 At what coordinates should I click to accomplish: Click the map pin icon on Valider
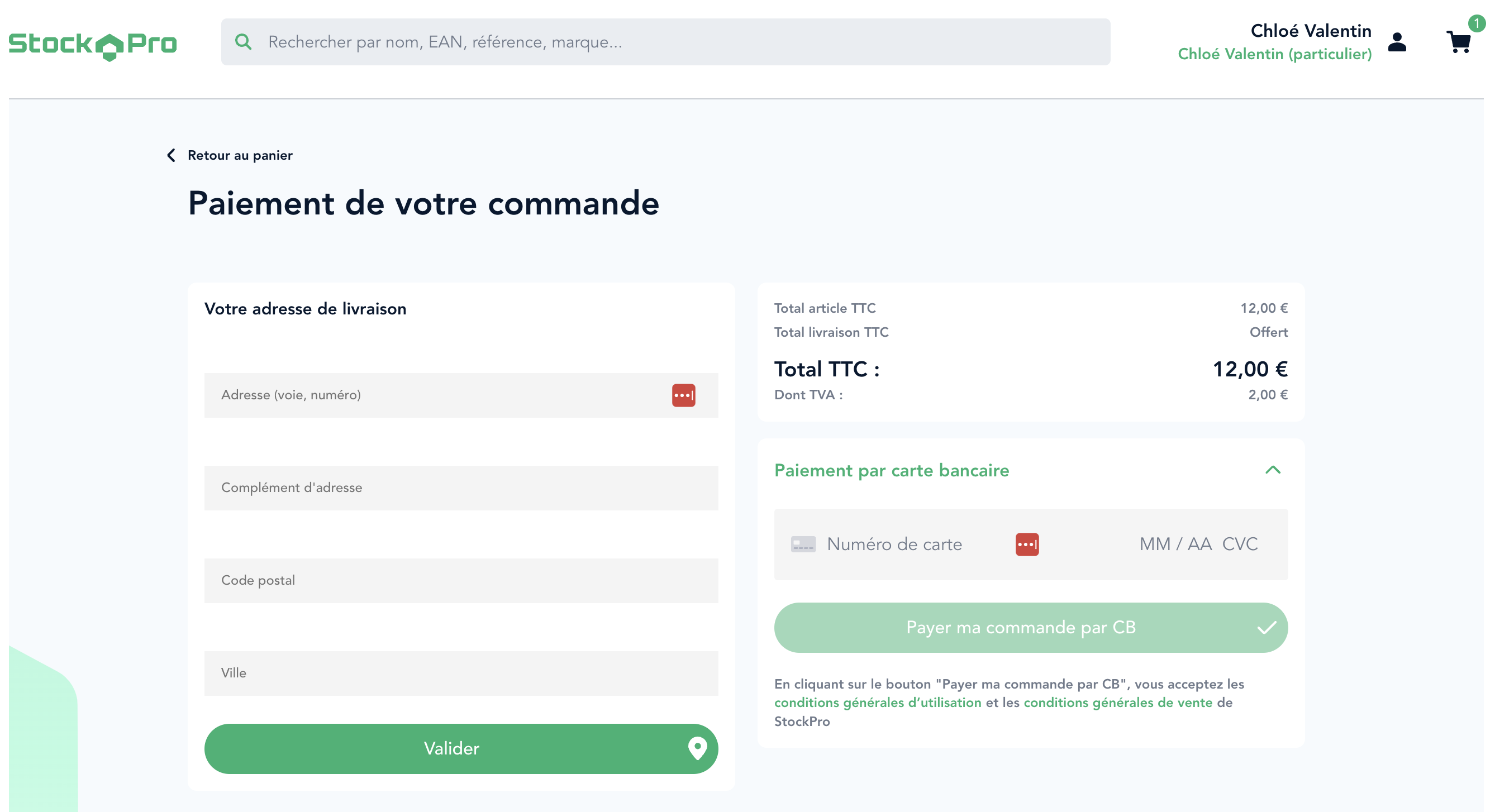coord(697,748)
